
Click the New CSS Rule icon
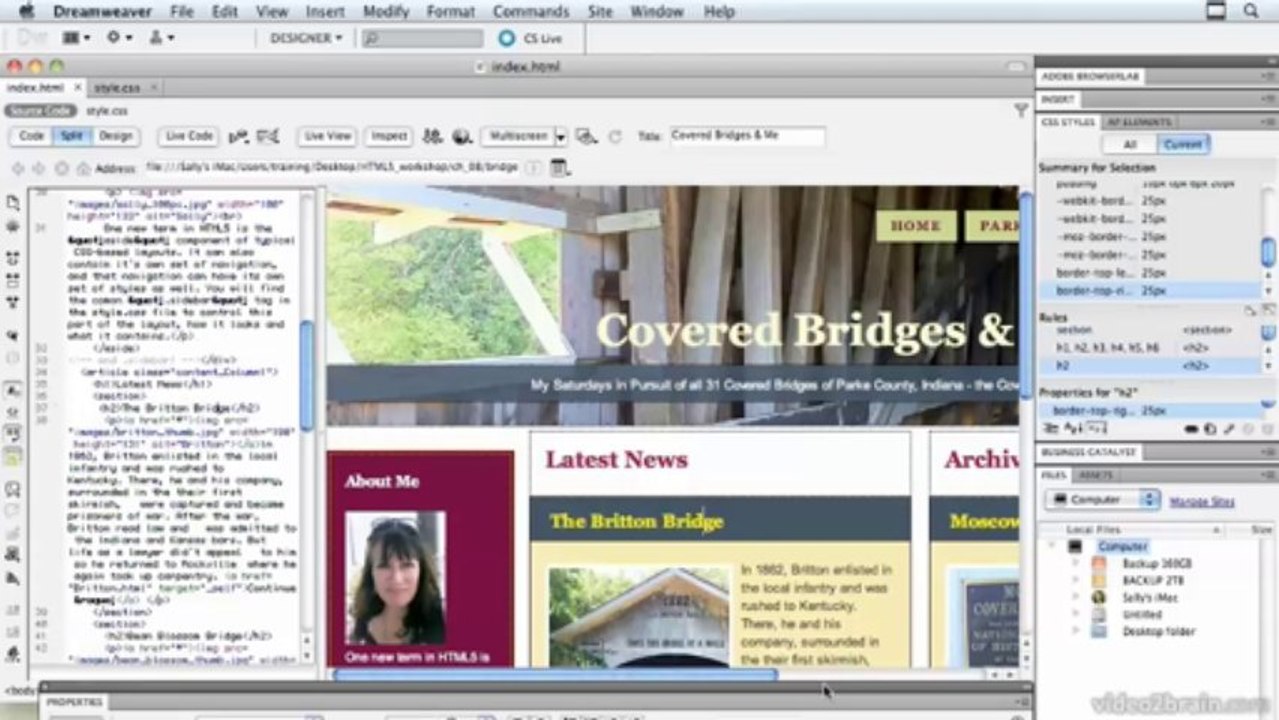pyautogui.click(x=1211, y=429)
